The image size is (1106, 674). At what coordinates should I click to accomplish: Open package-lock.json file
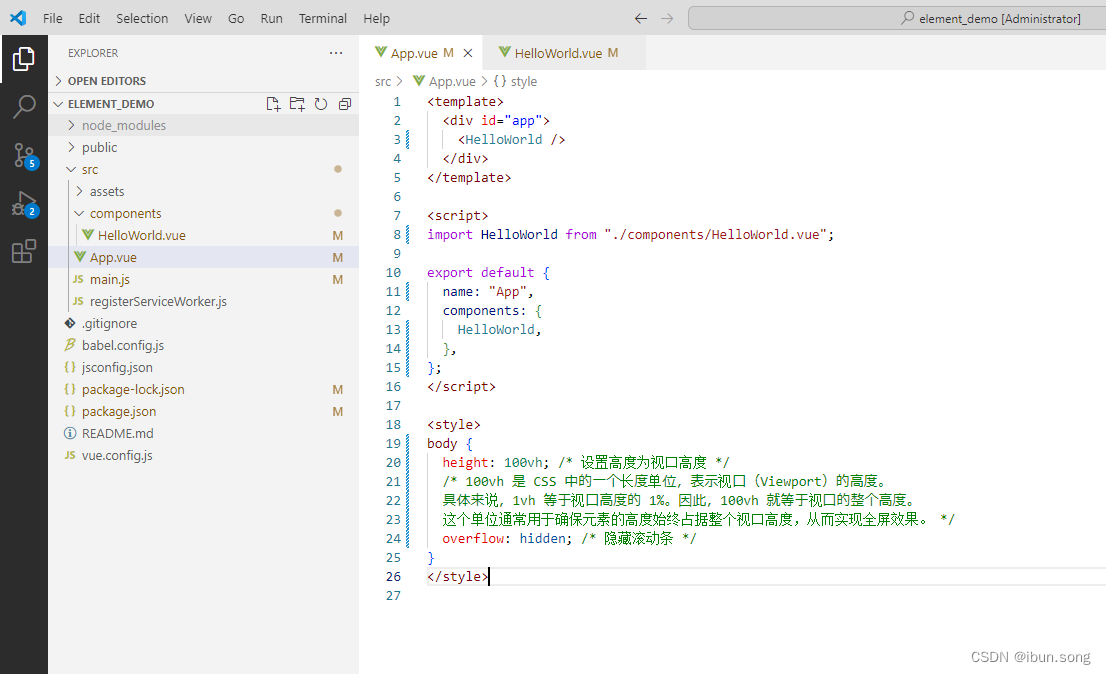[x=203, y=389]
